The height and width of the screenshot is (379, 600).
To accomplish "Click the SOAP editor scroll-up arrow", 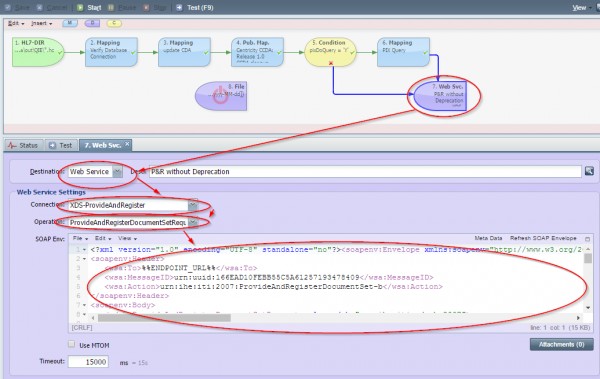I will click(x=588, y=249).
